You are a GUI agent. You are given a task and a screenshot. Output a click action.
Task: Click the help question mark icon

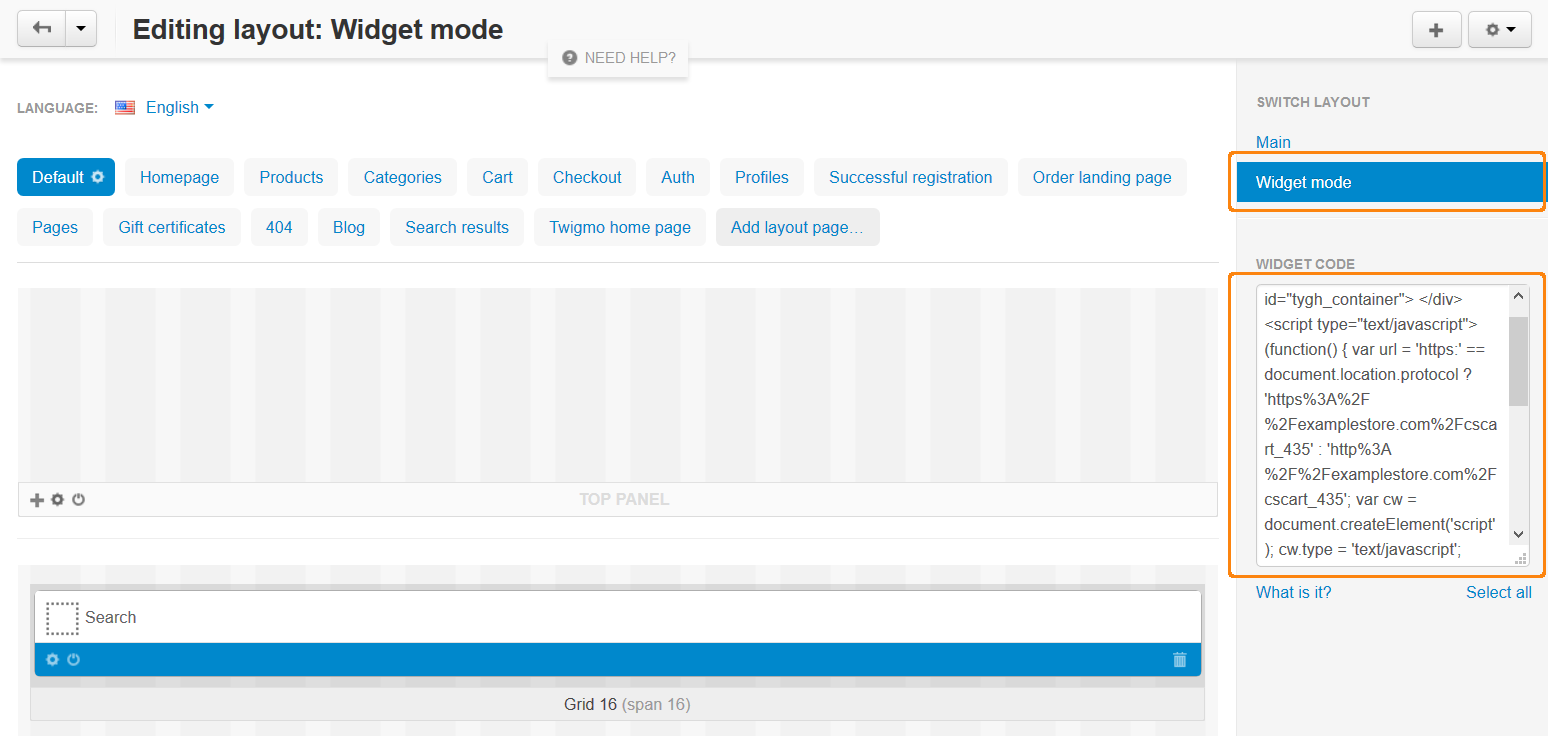(x=570, y=58)
